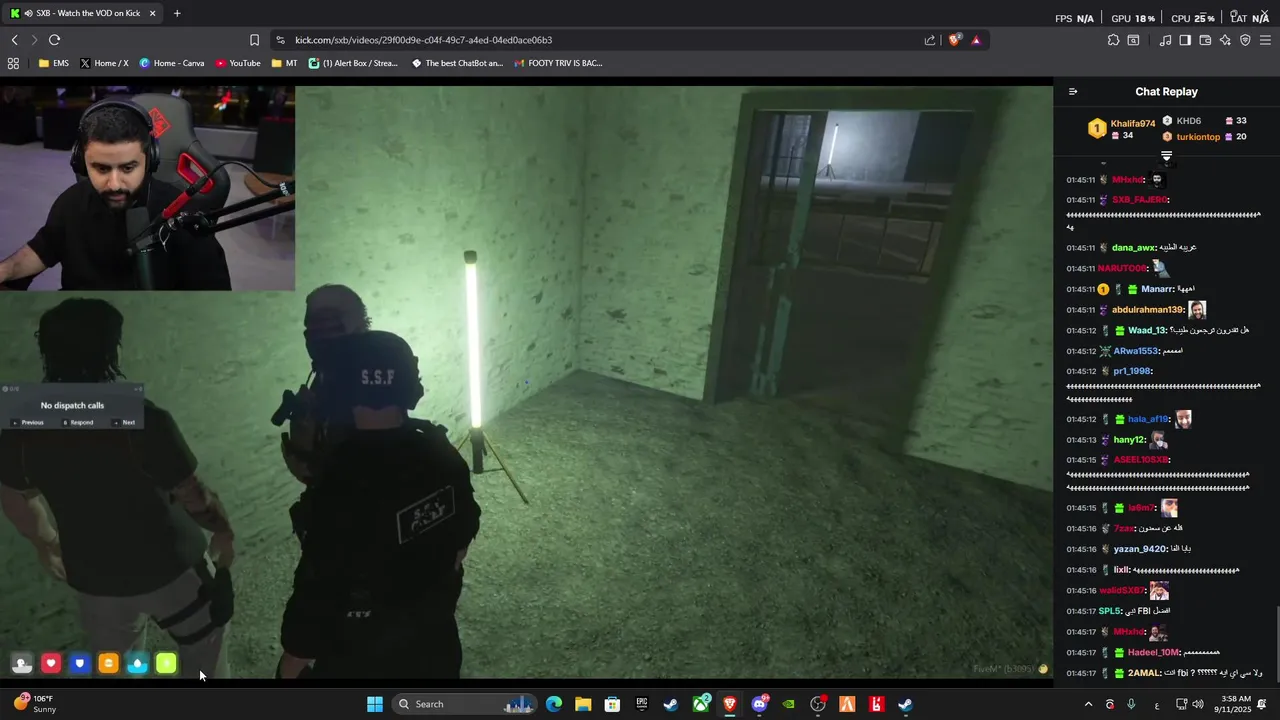Open the media control music-note icon
The image size is (1280, 720).
[1165, 40]
